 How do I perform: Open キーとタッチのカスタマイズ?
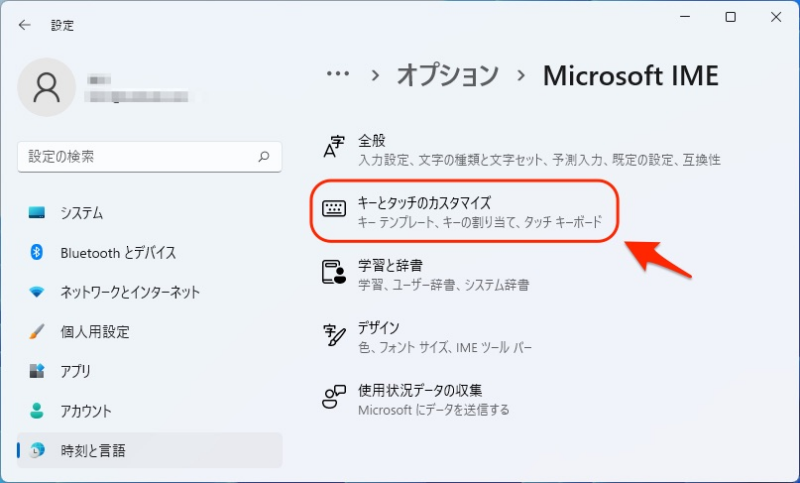pyautogui.click(x=464, y=211)
